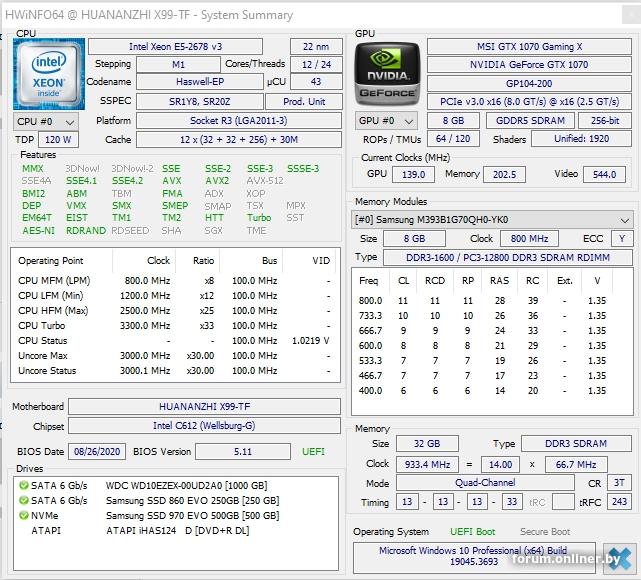Click the memory multiplier 14.00 field
Image resolution: width=641 pixels, height=580 pixels.
coord(500,464)
